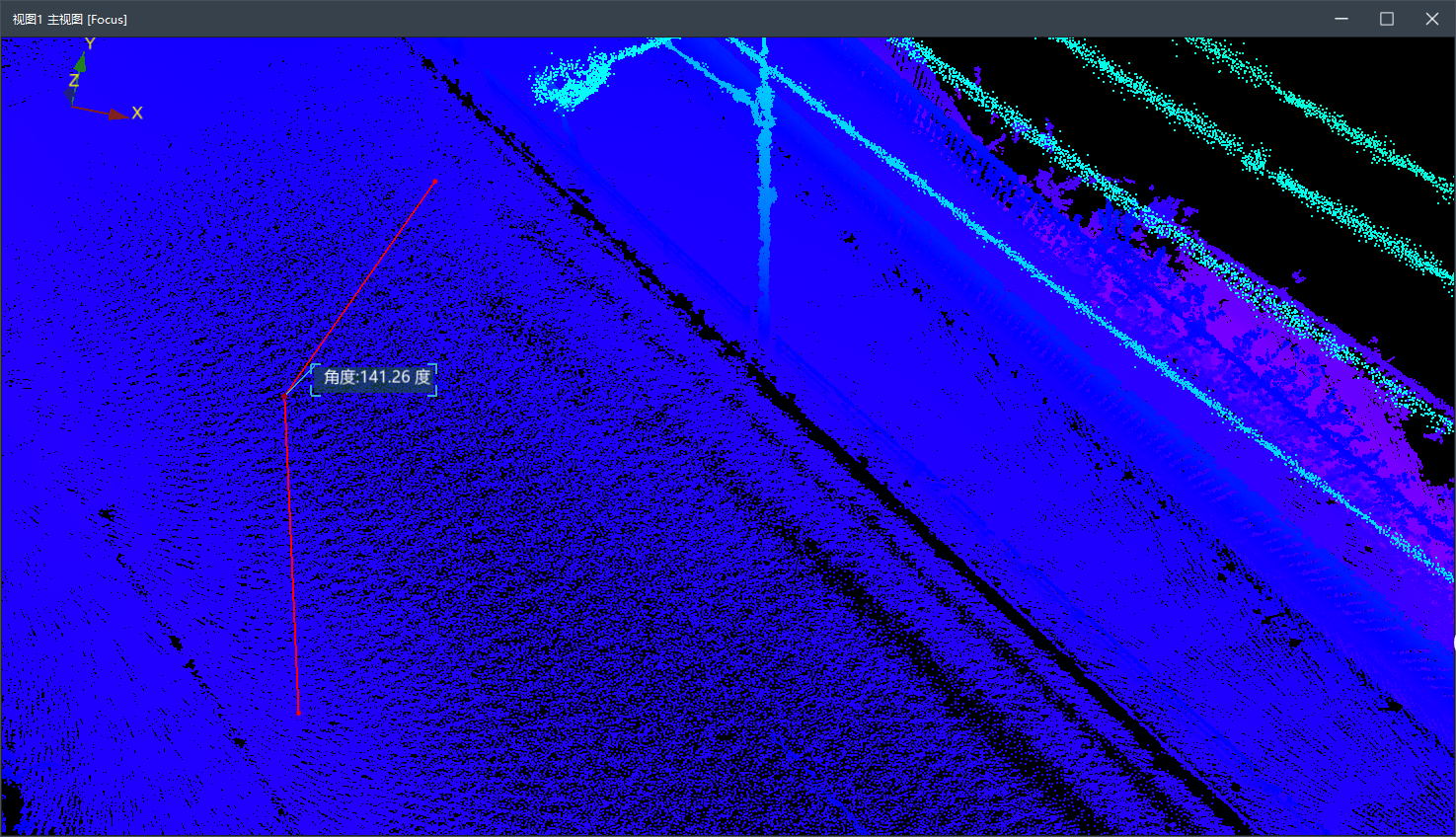
Task: Click the upper endpoint of the red angle line
Action: click(x=435, y=181)
